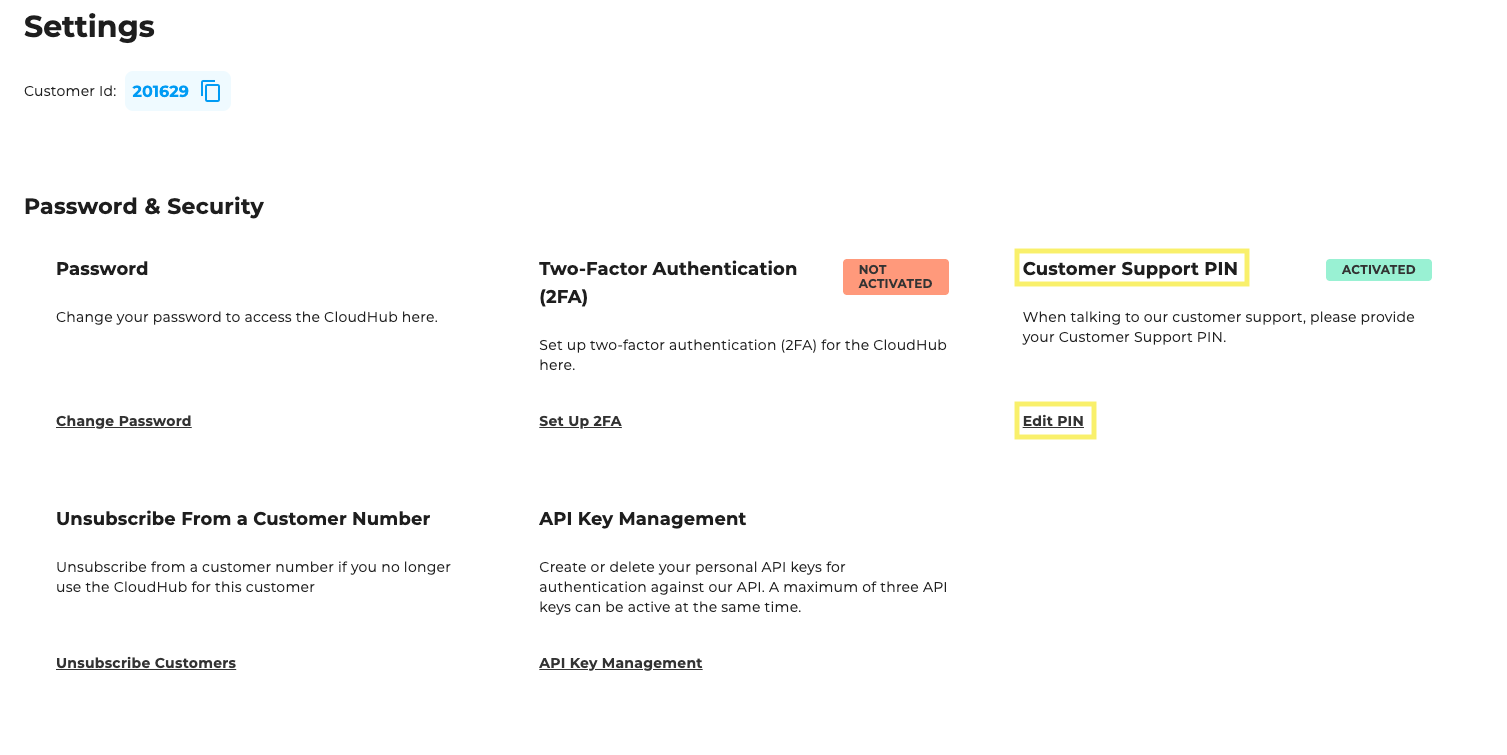This screenshot has width=1507, height=755.
Task: Select the Password & Security heading
Action: [x=143, y=206]
